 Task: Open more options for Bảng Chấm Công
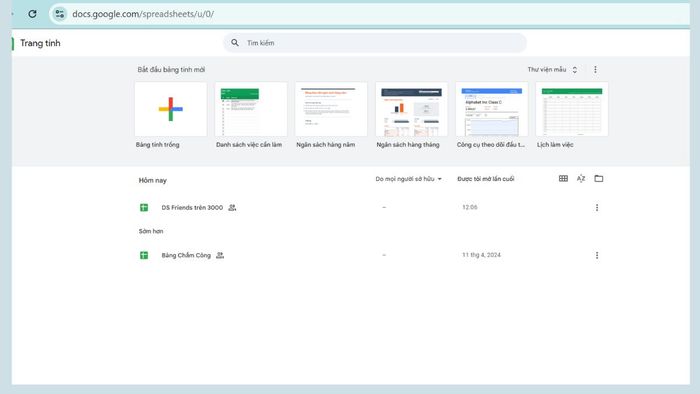(597, 255)
